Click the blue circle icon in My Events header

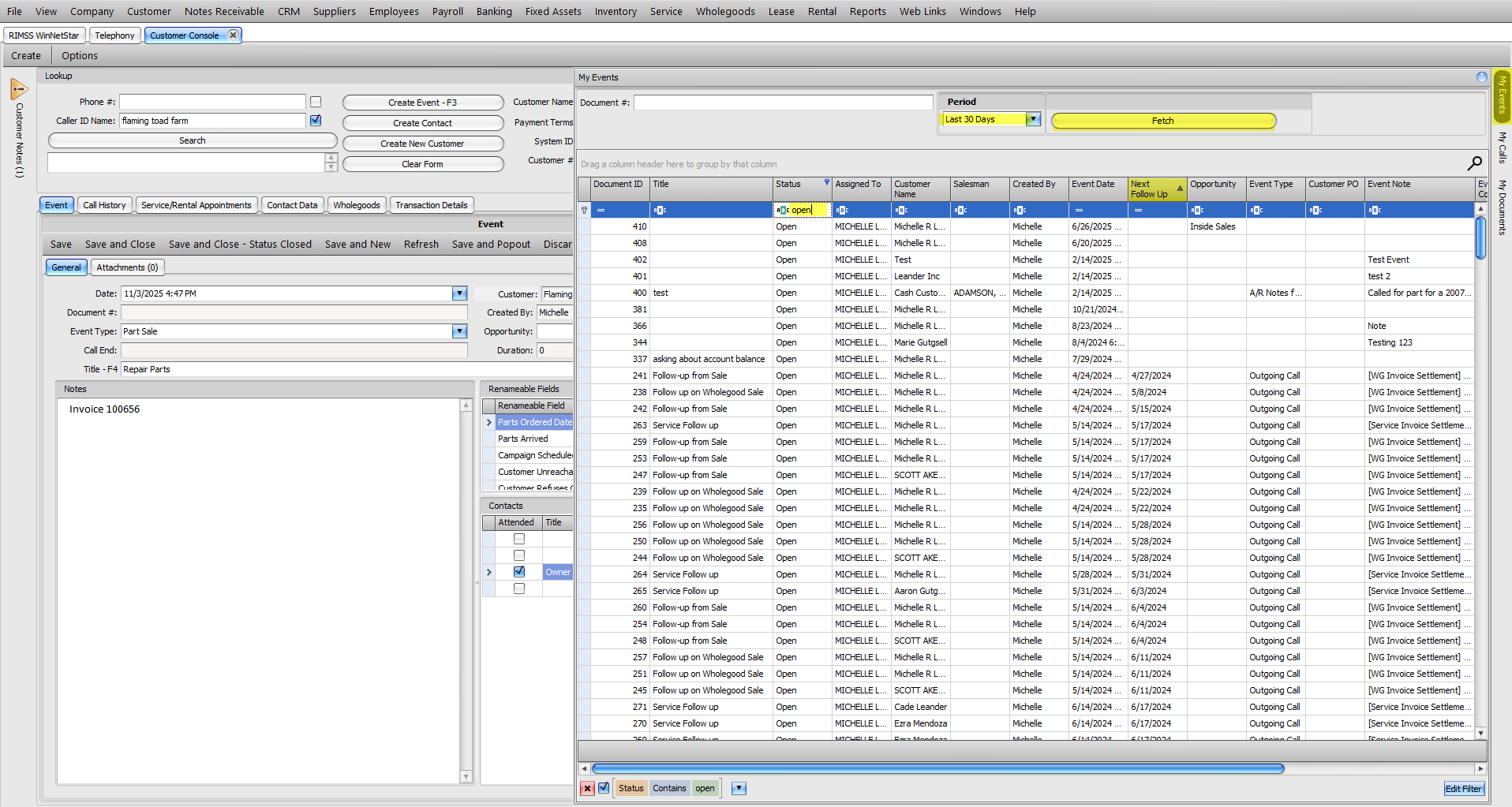pyautogui.click(x=1481, y=77)
